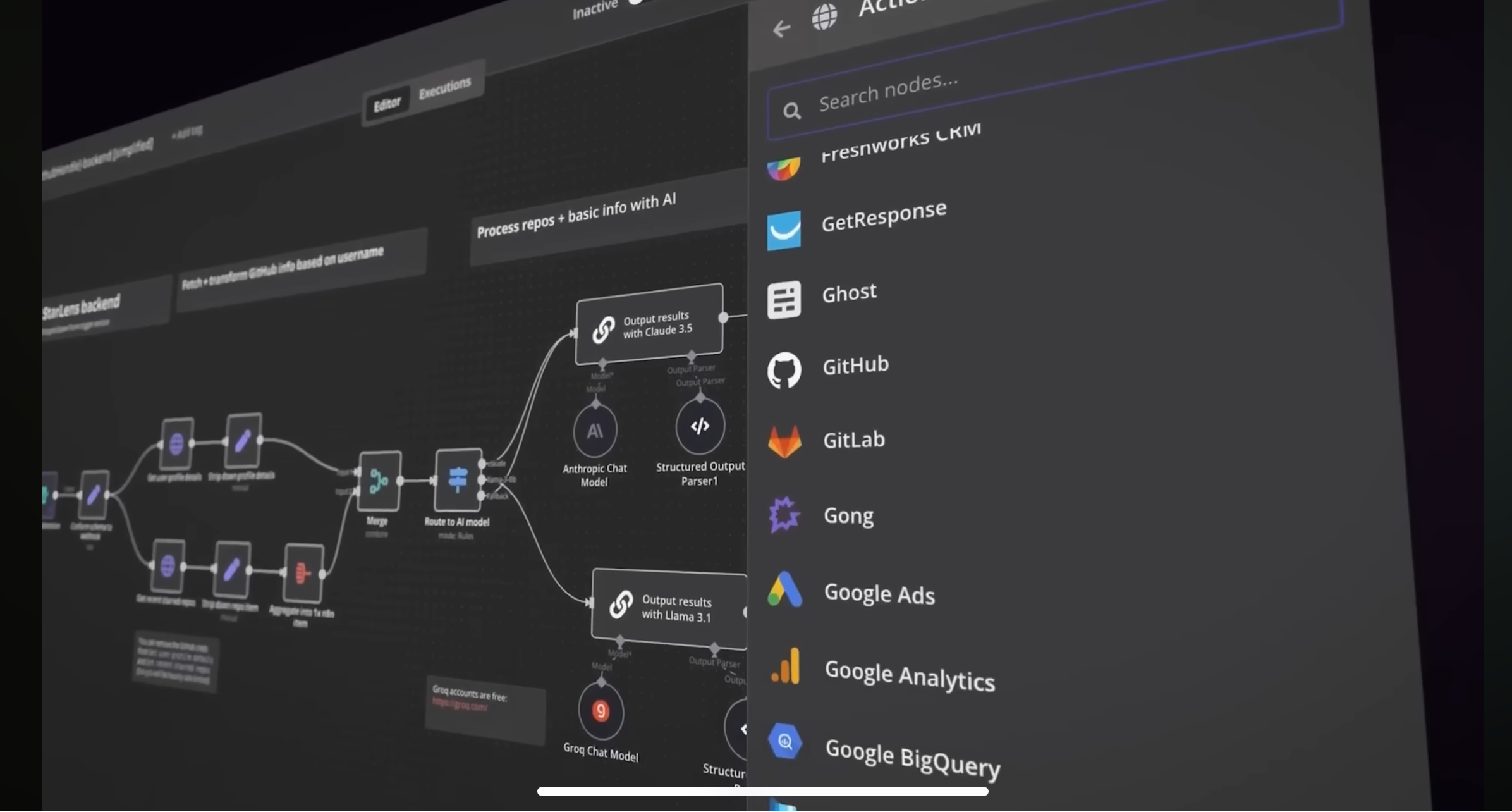
Task: Select the Groq Chat Model node
Action: click(x=601, y=711)
